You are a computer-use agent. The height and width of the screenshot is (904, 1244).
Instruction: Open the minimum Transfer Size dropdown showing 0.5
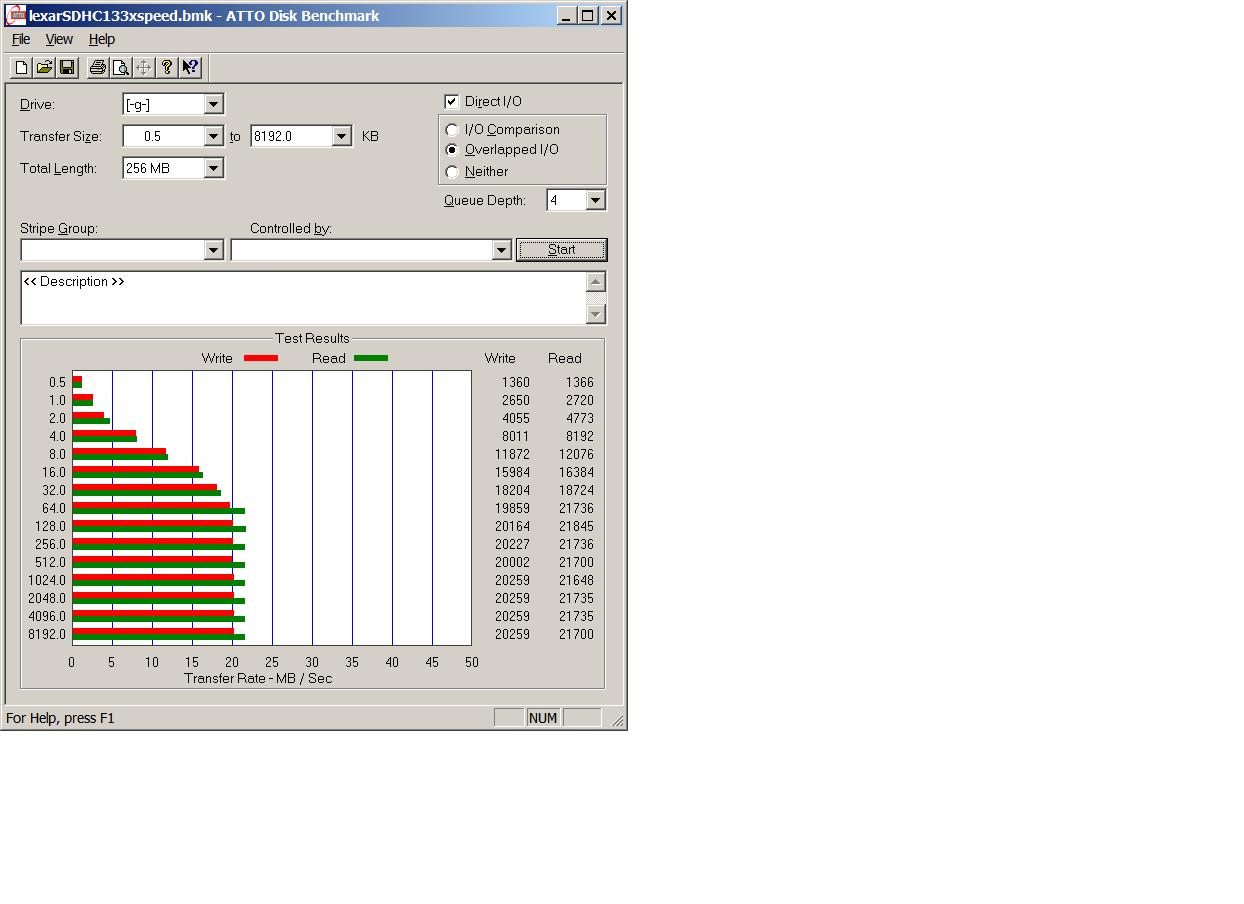[213, 136]
